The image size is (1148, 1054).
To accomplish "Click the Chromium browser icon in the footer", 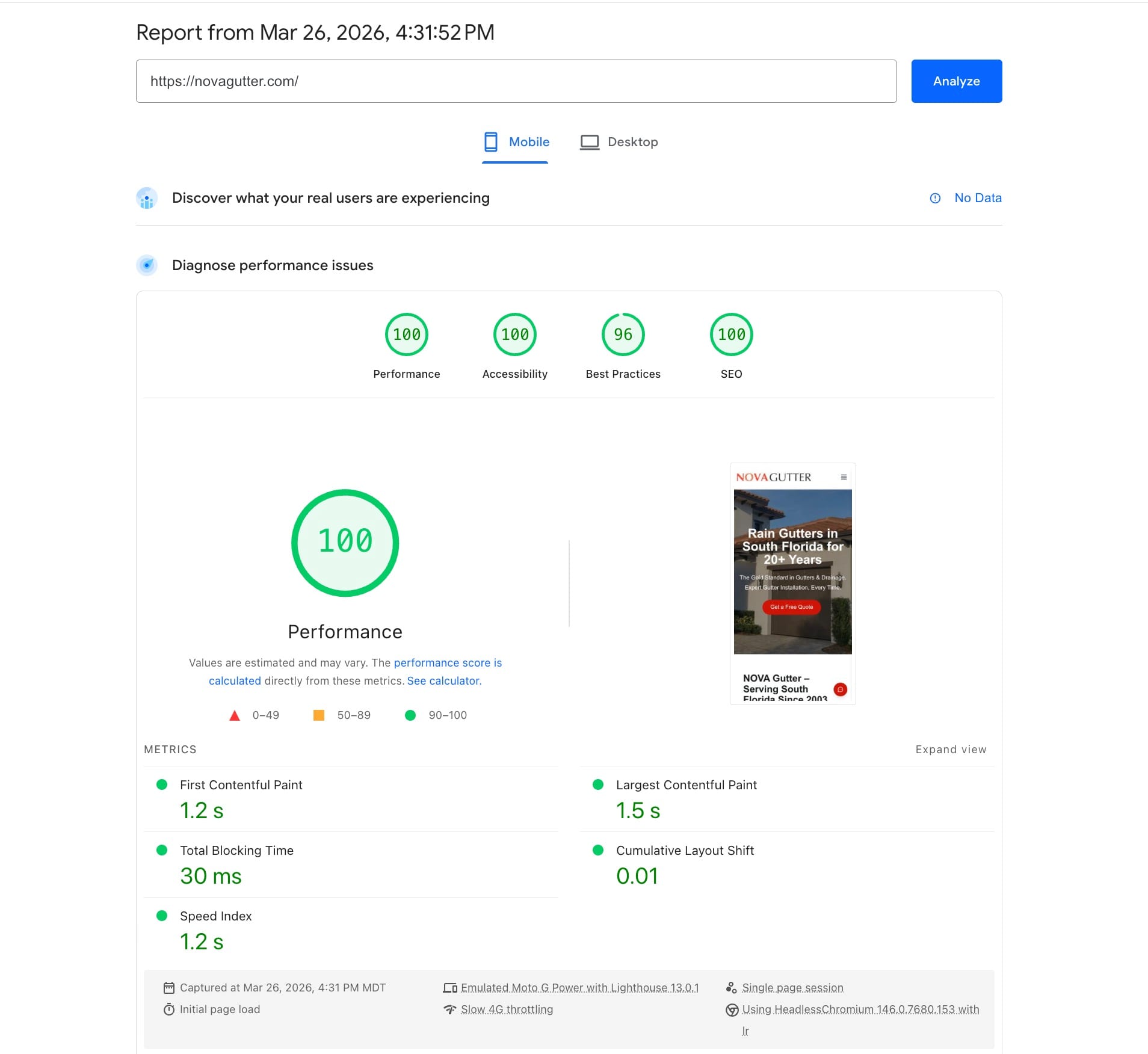I will coord(732,1009).
